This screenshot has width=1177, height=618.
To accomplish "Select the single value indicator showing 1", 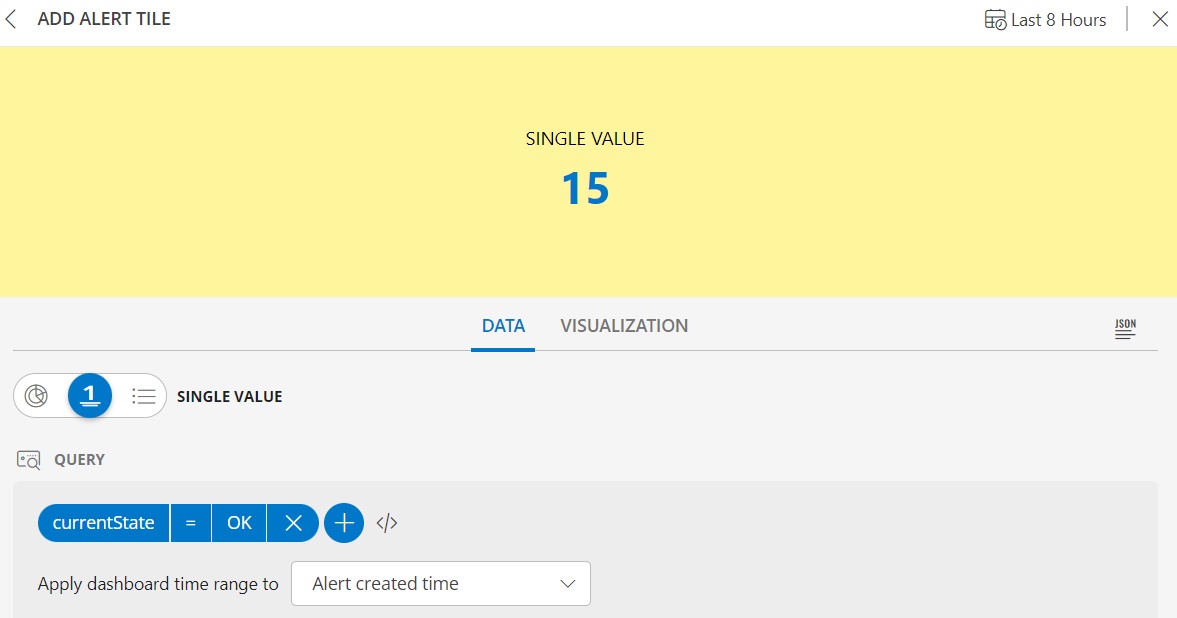I will [90, 395].
